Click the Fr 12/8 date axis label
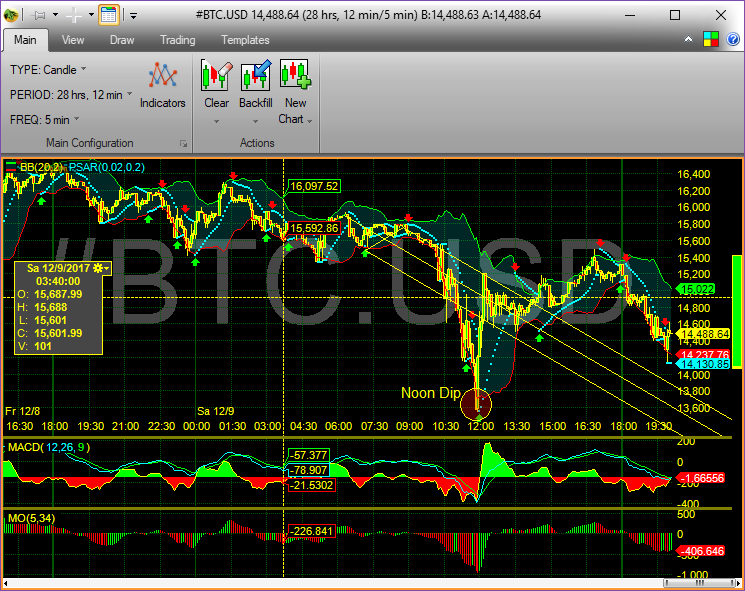Image resolution: width=745 pixels, height=591 pixels. point(22,411)
